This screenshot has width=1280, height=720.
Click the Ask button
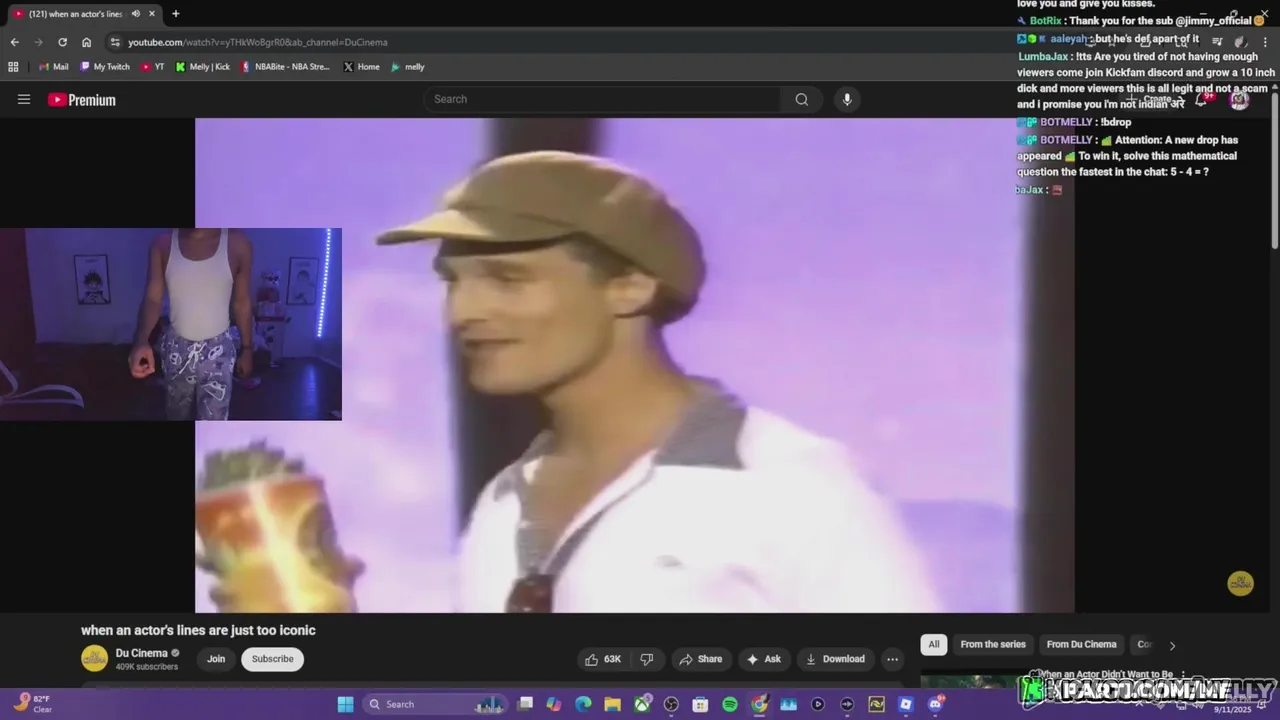point(763,659)
